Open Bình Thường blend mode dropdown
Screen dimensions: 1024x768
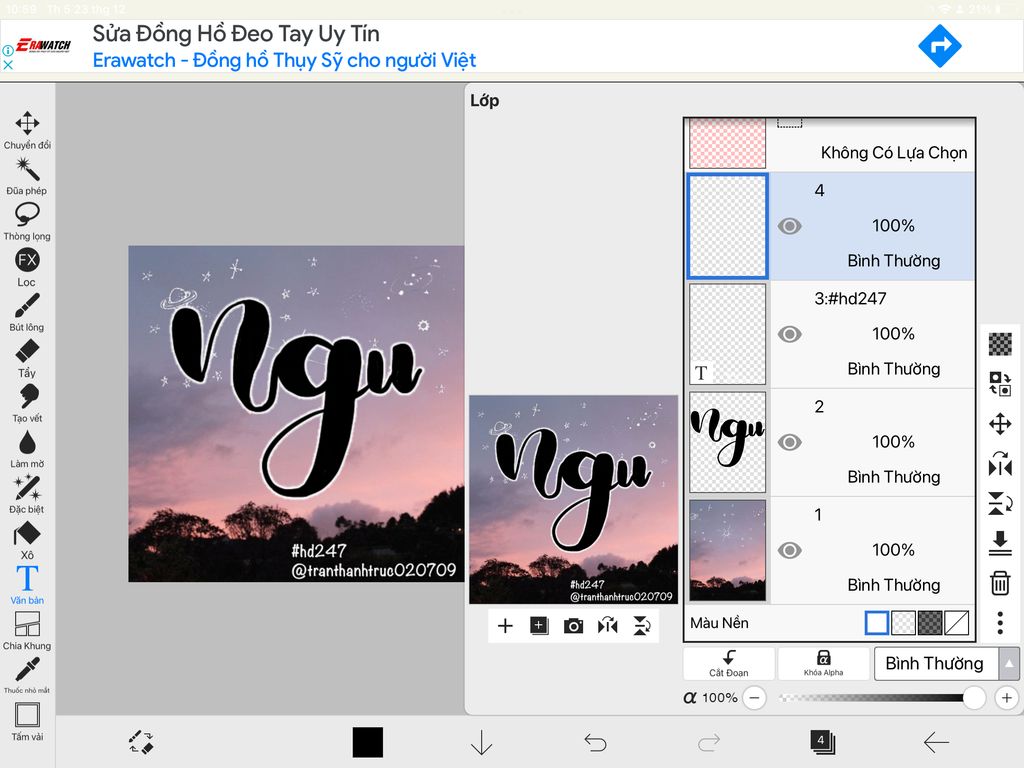tap(936, 664)
